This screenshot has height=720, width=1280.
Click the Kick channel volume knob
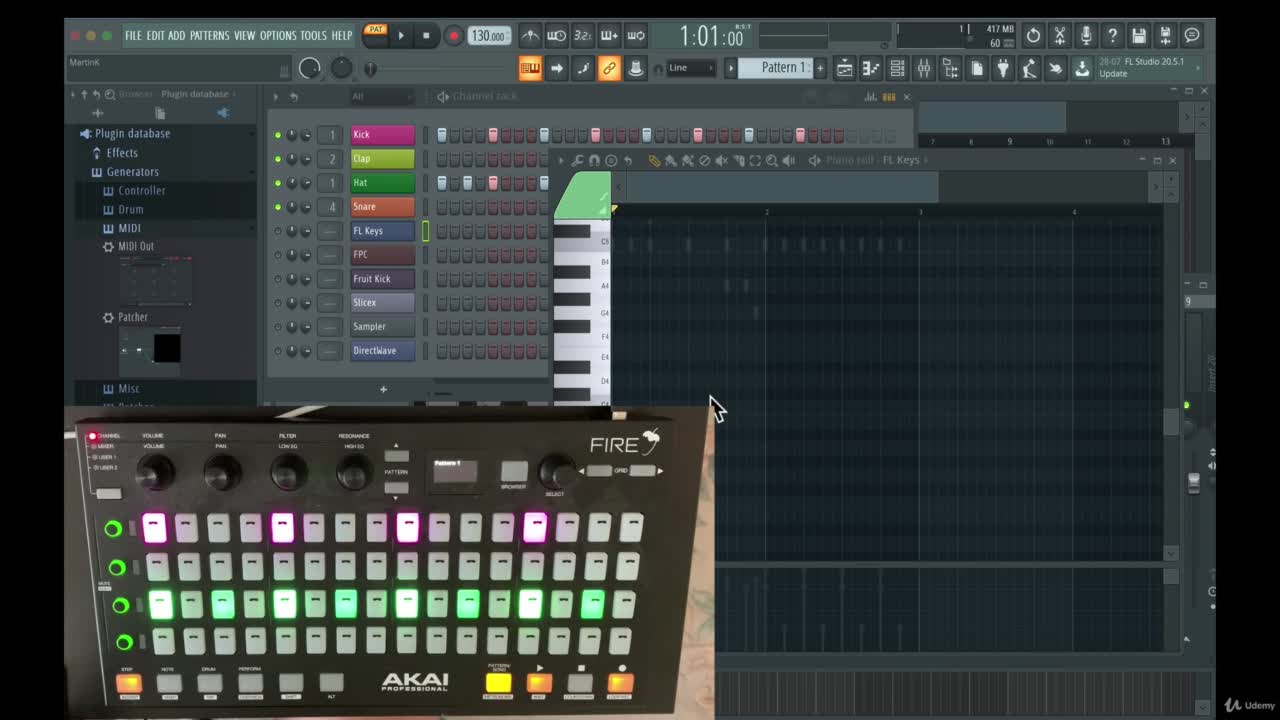pyautogui.click(x=306, y=135)
